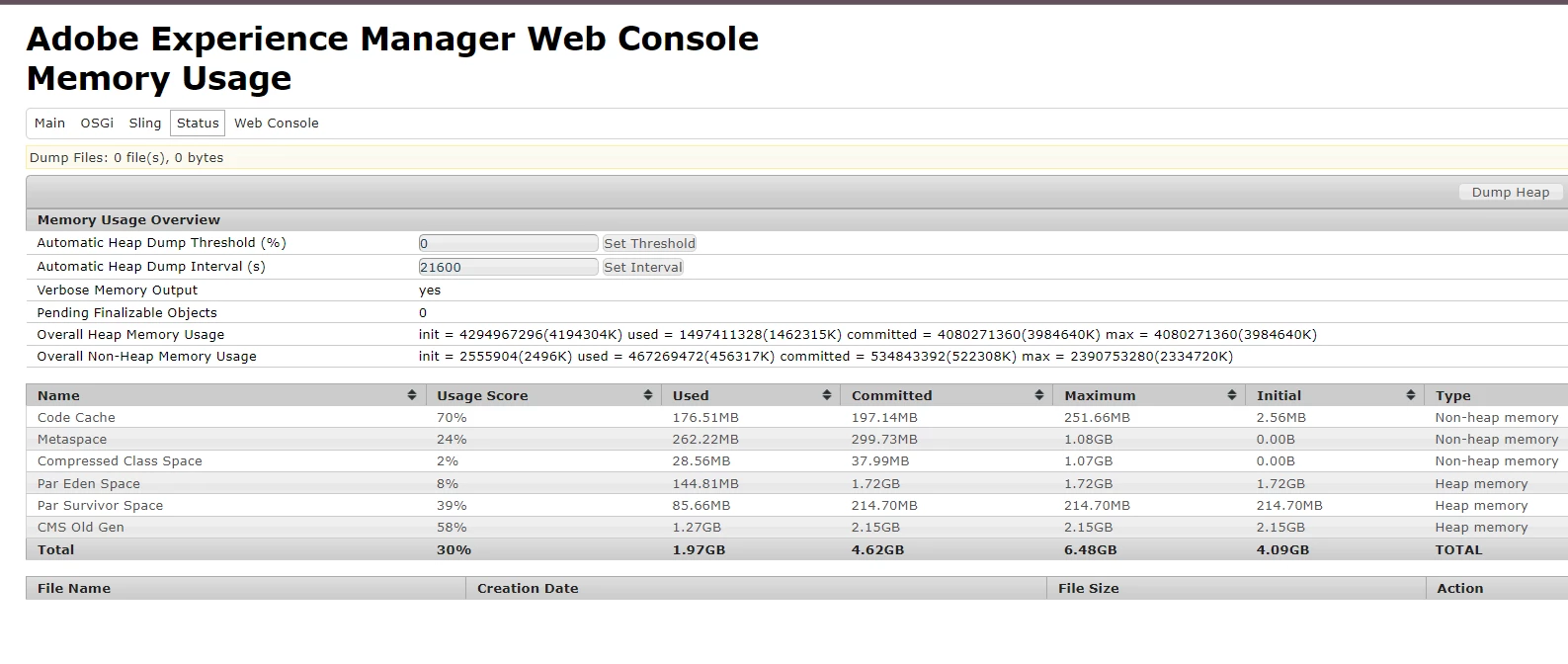1568x664 pixels.
Task: Click the Set Threshold button
Action: point(649,244)
